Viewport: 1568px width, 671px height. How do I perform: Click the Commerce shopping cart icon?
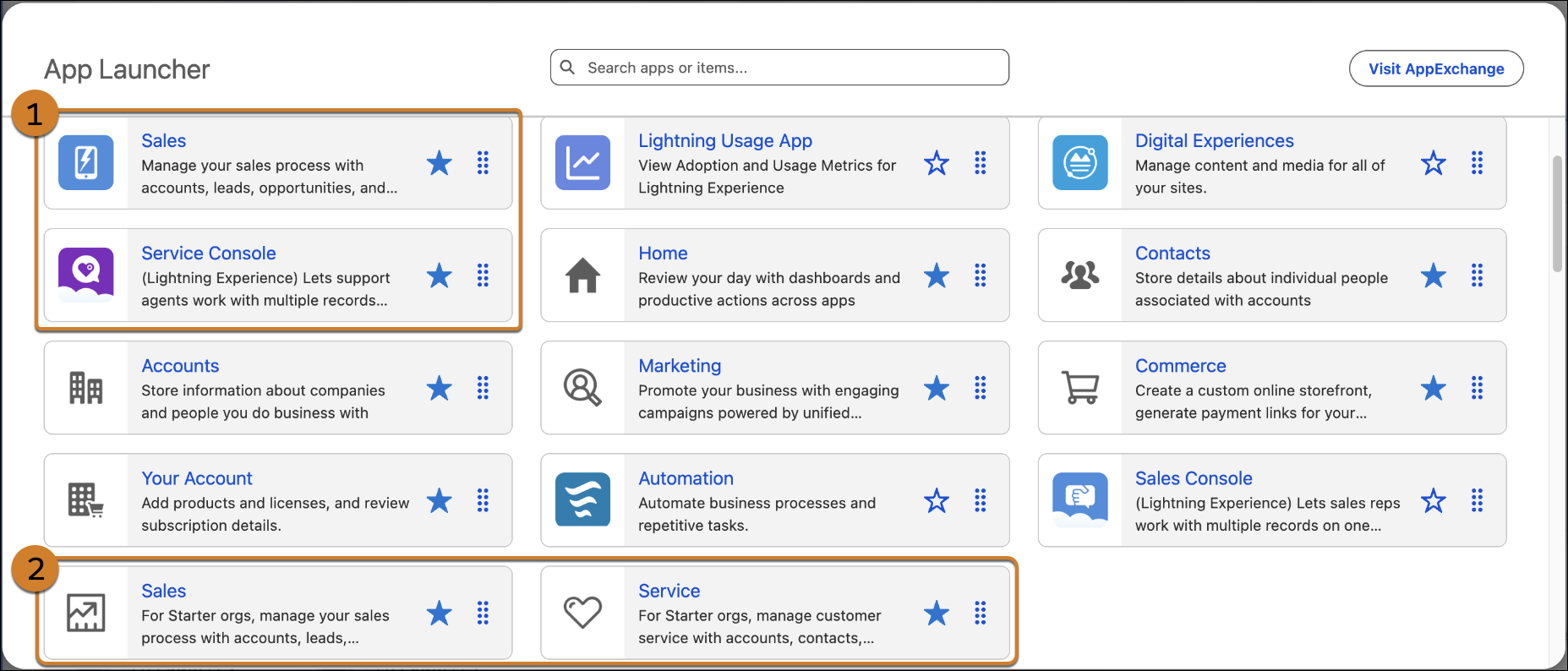click(1080, 388)
